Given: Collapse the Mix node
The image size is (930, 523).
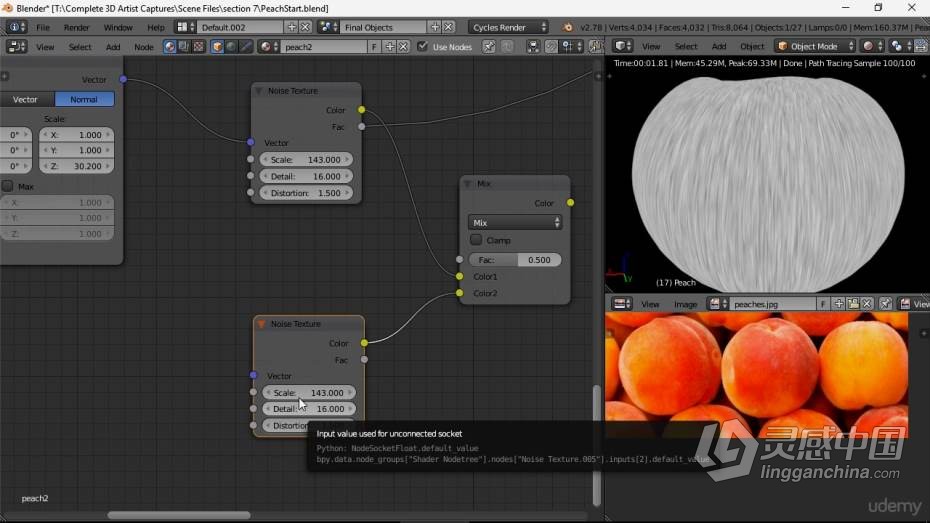Looking at the screenshot, I should (468, 184).
